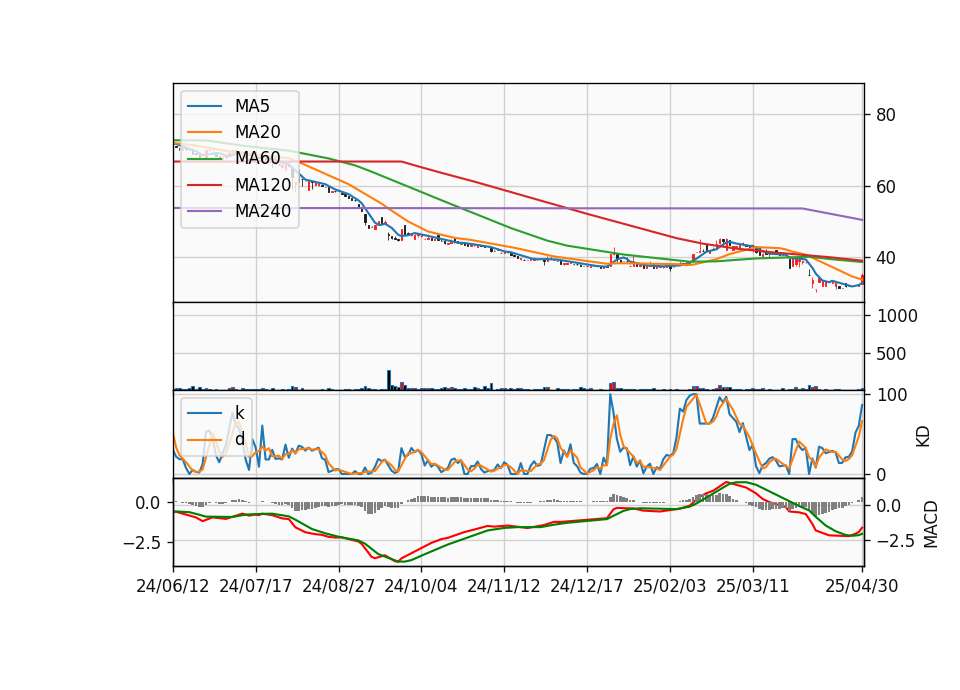Click the 25/04/30 date tick label
The width and height of the screenshot is (960, 690).
pos(861,587)
